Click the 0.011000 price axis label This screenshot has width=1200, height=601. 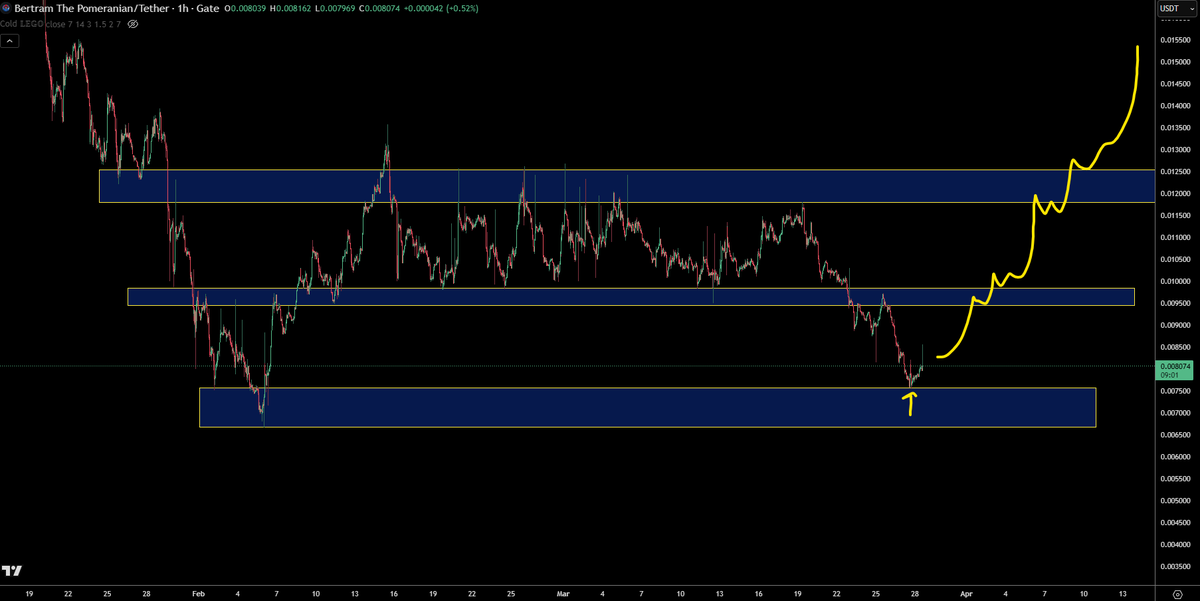tap(1176, 237)
